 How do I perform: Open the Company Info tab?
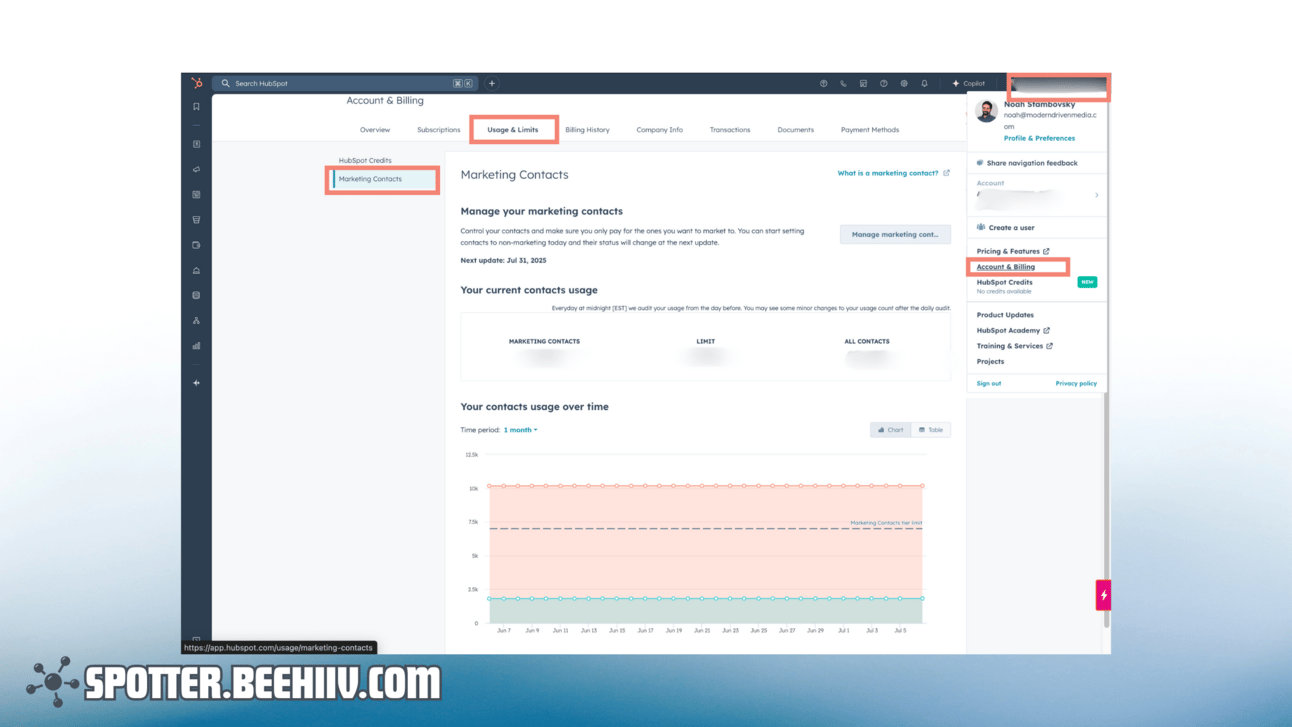pos(660,130)
